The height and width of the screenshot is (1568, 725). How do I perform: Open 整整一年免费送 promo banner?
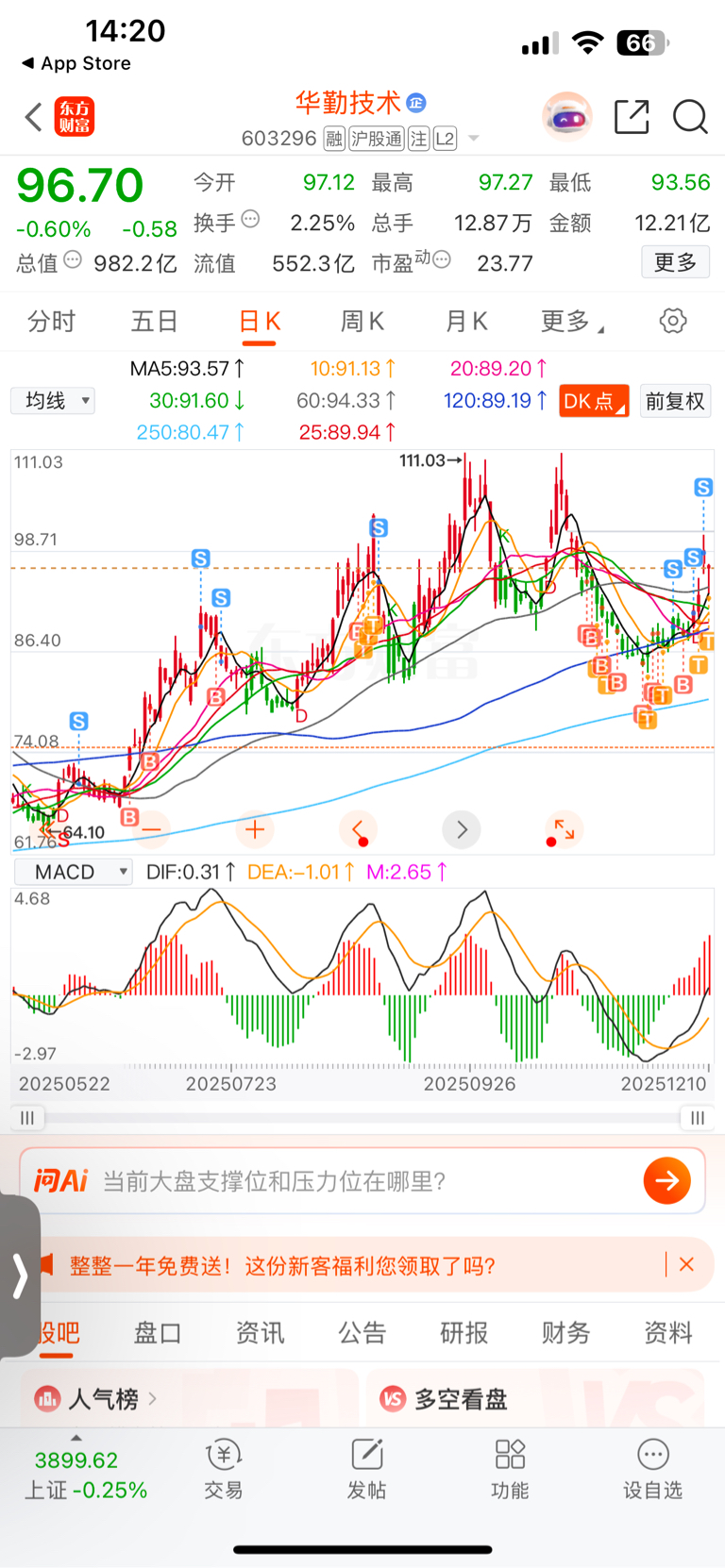click(x=281, y=1265)
